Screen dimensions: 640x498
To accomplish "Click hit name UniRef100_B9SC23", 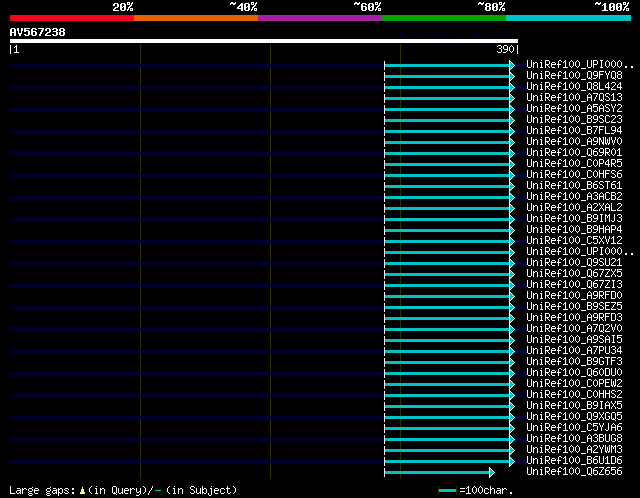I will [574, 120].
